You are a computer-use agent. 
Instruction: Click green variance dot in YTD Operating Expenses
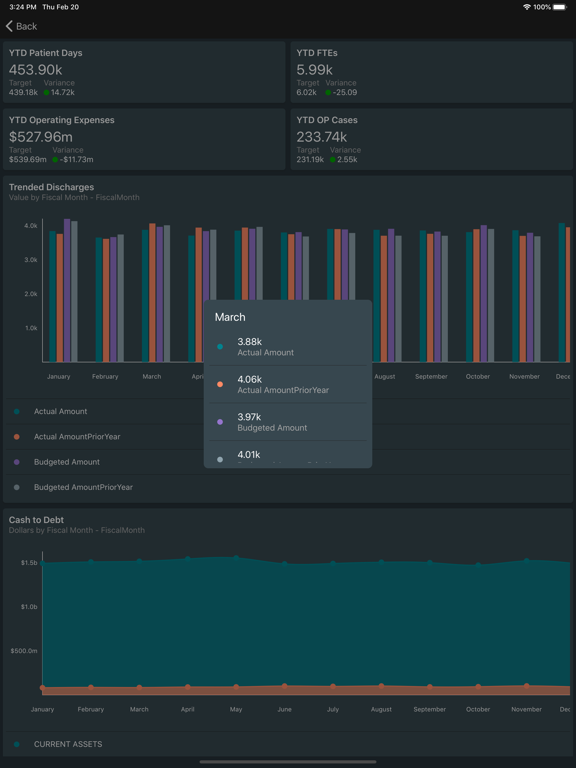[x=55, y=159]
